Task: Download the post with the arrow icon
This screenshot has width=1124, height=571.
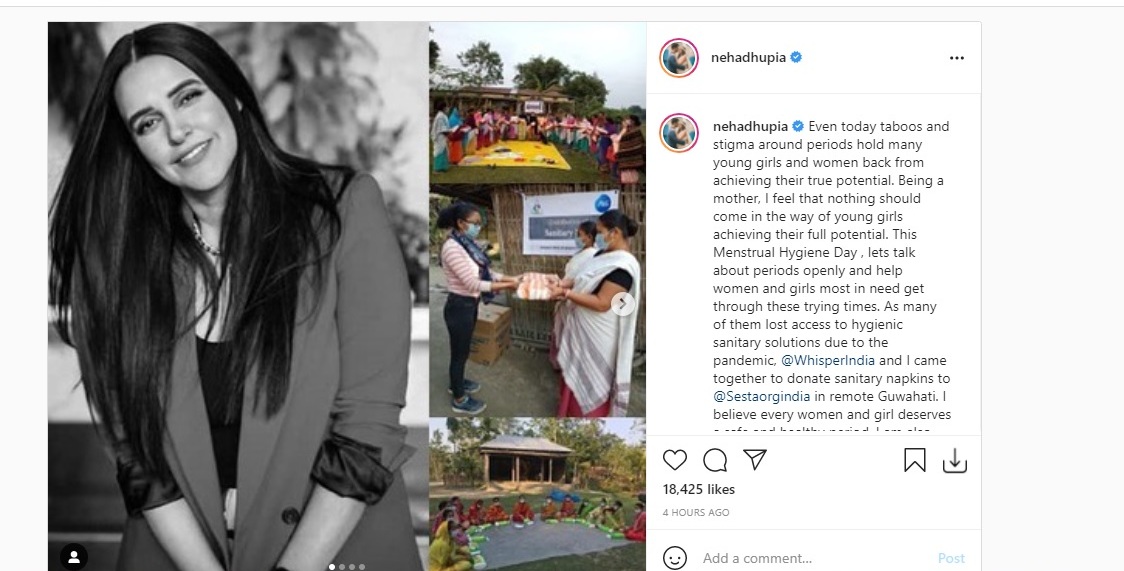Action: click(955, 461)
